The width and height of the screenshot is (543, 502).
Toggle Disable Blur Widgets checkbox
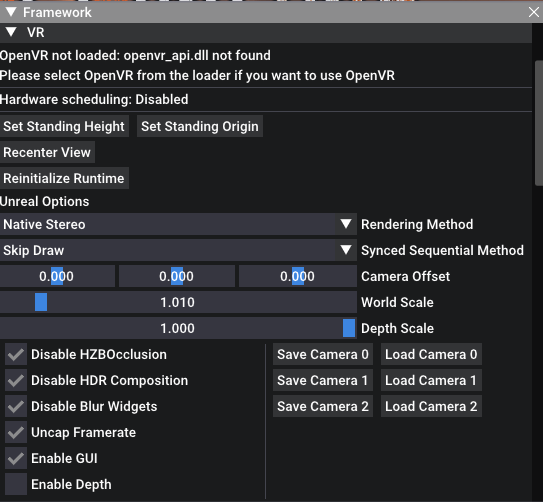click(16, 406)
